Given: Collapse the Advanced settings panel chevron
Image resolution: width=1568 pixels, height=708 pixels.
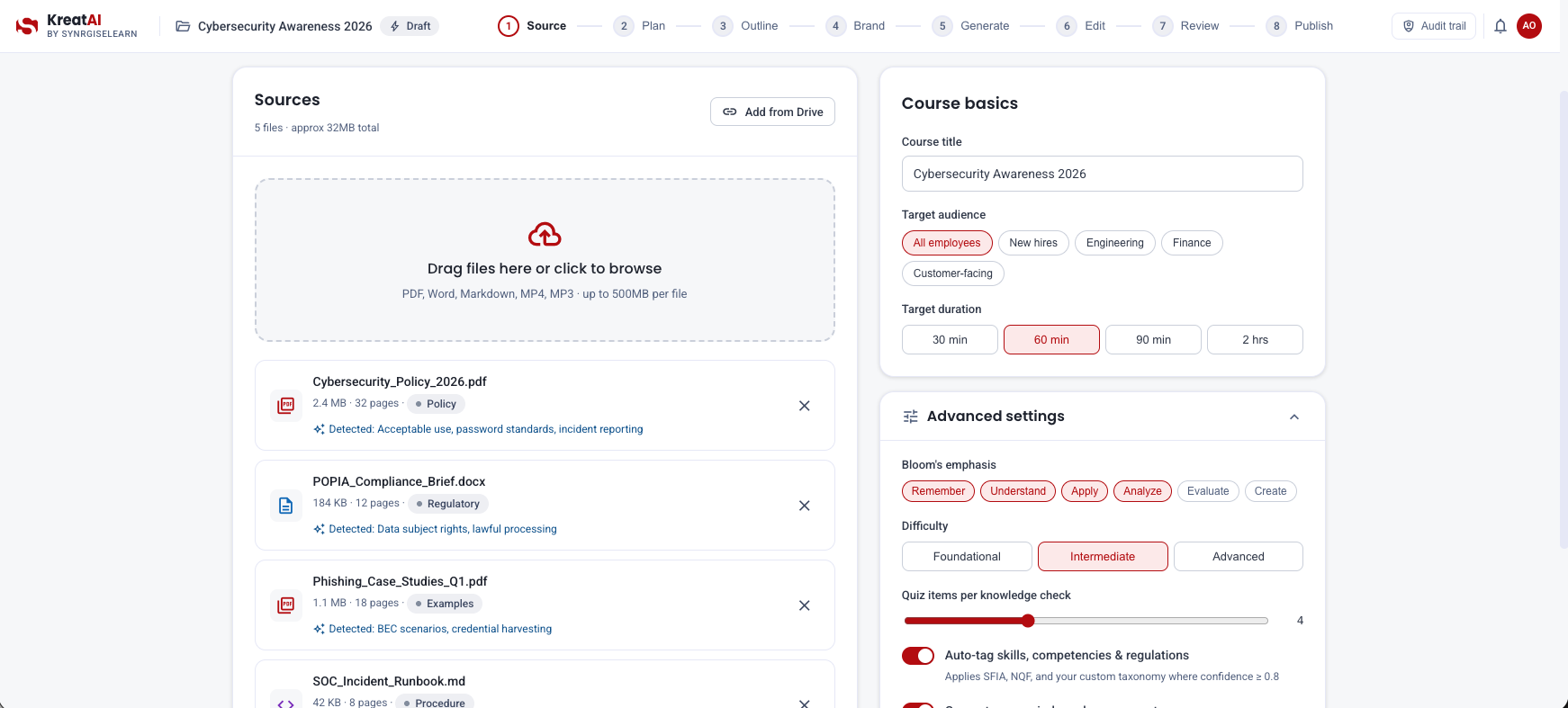Looking at the screenshot, I should coord(1294,417).
